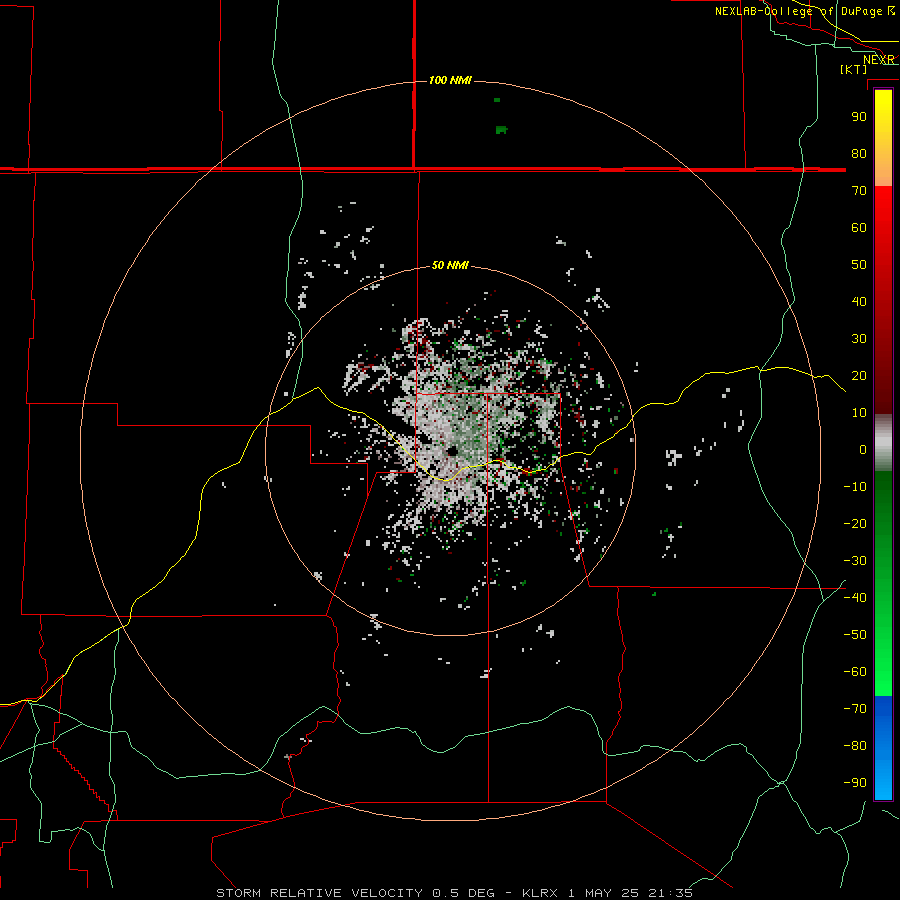Click the larger green echo north of 100 NMI ring

pyautogui.click(x=502, y=130)
